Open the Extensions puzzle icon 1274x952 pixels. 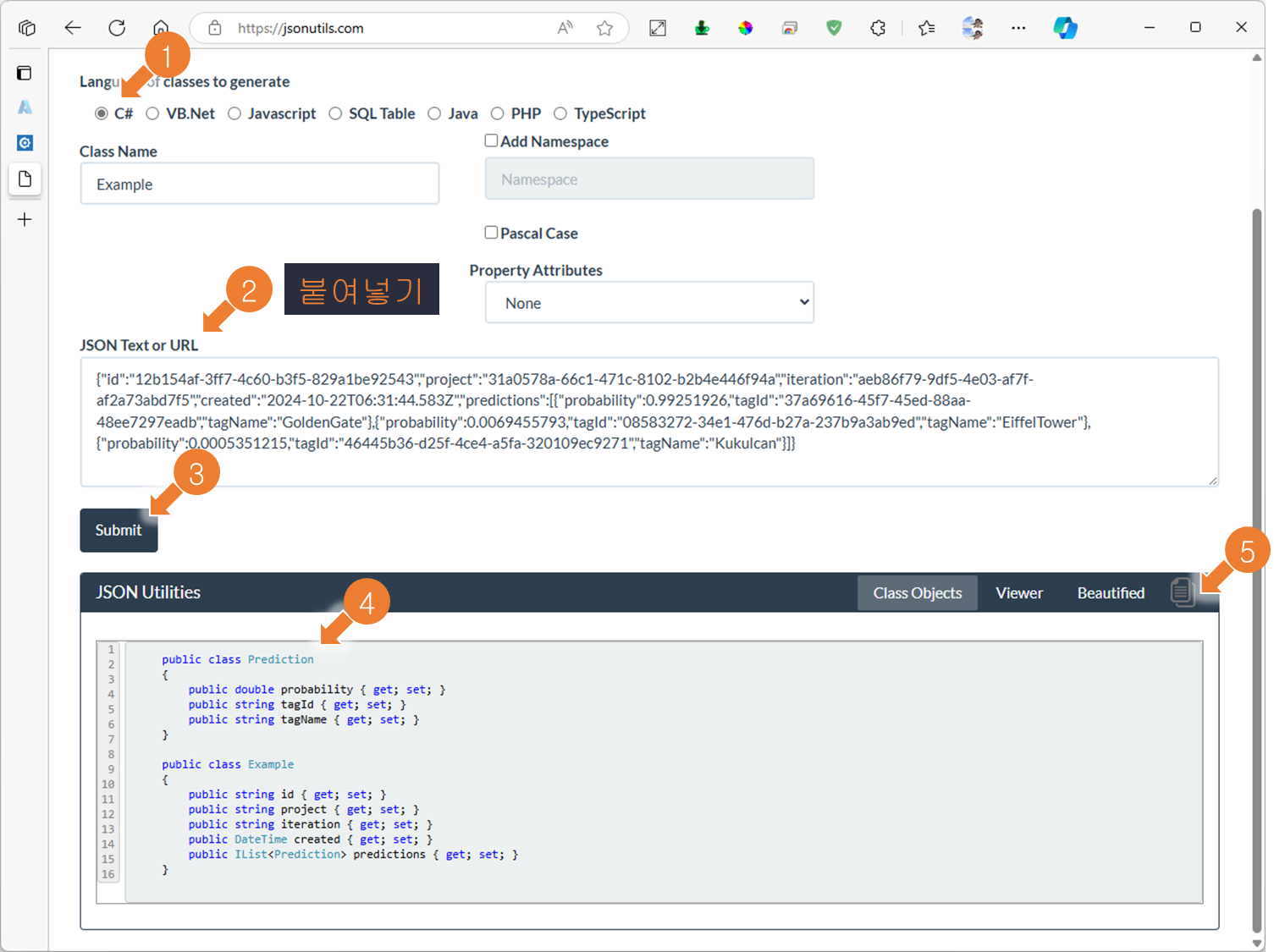(878, 28)
